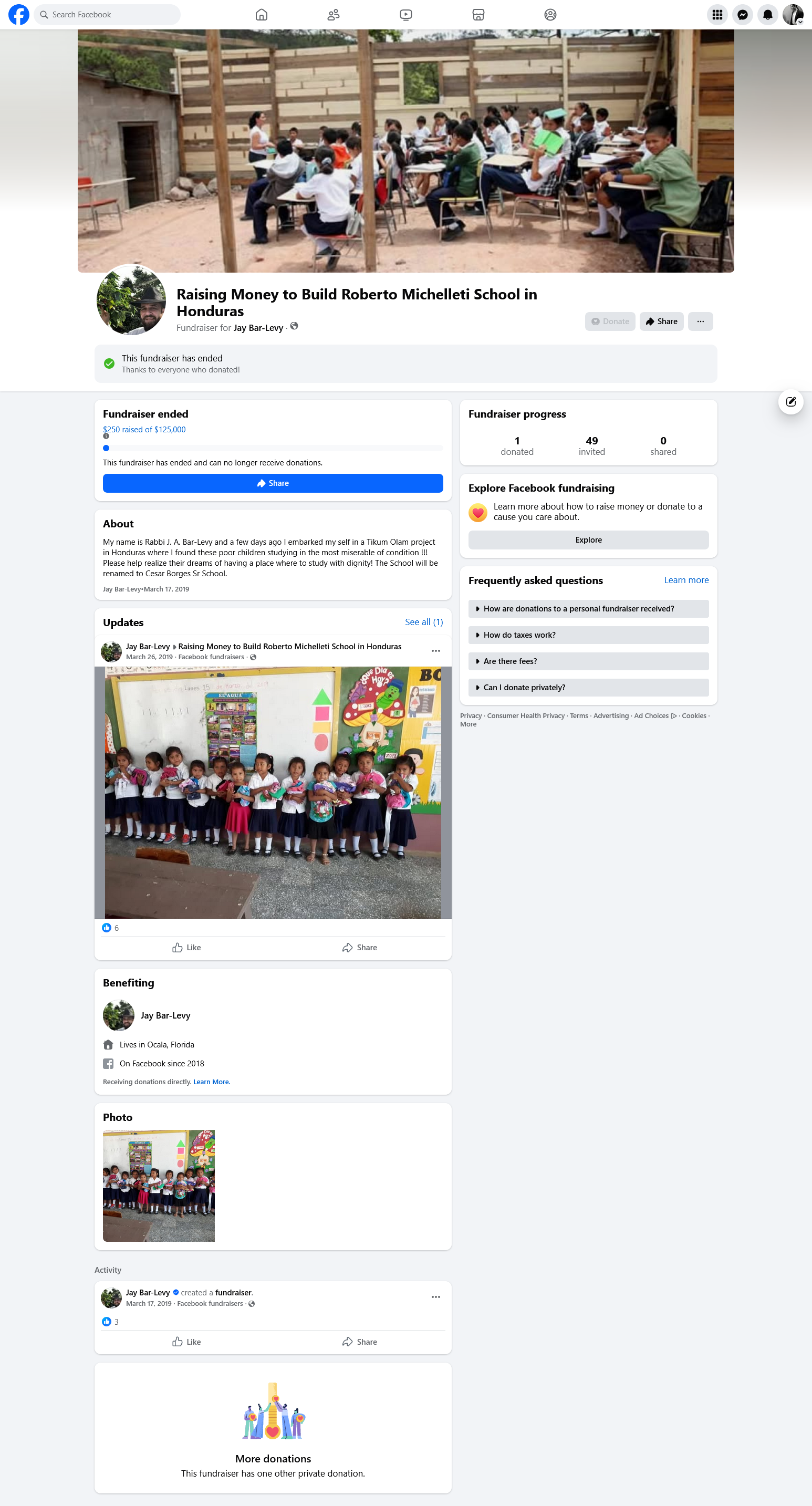This screenshot has height=1506, width=812.
Task: Open the fundraiser organizer profile picture
Action: point(131,300)
